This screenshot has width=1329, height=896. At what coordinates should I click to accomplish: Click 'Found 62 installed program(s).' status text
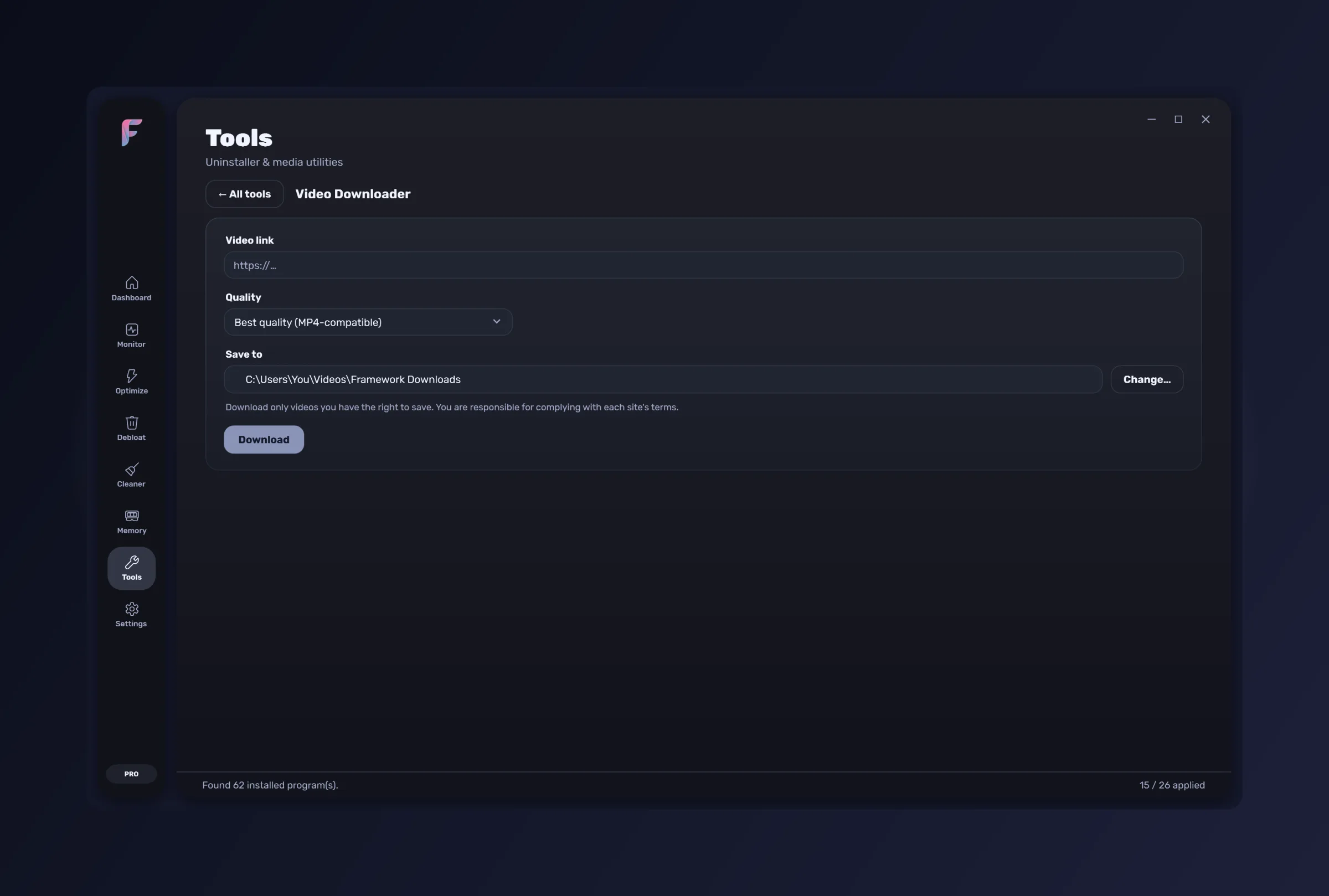click(x=270, y=785)
